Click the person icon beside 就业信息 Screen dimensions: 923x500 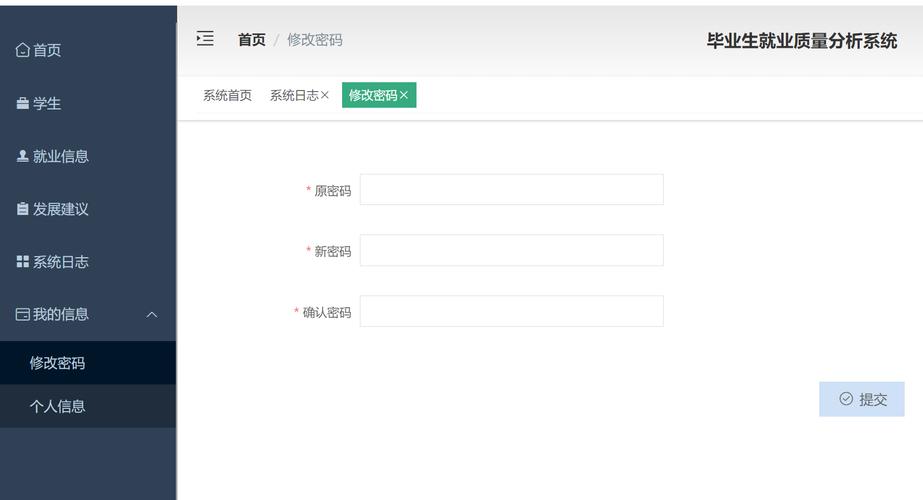coord(22,156)
